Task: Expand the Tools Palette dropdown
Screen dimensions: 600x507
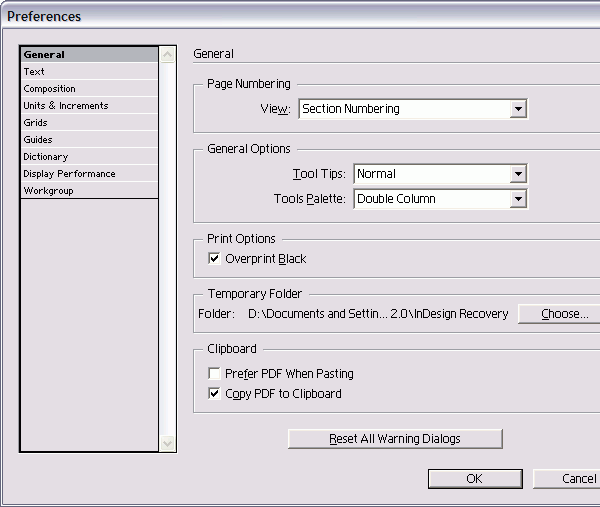Action: (x=517, y=199)
